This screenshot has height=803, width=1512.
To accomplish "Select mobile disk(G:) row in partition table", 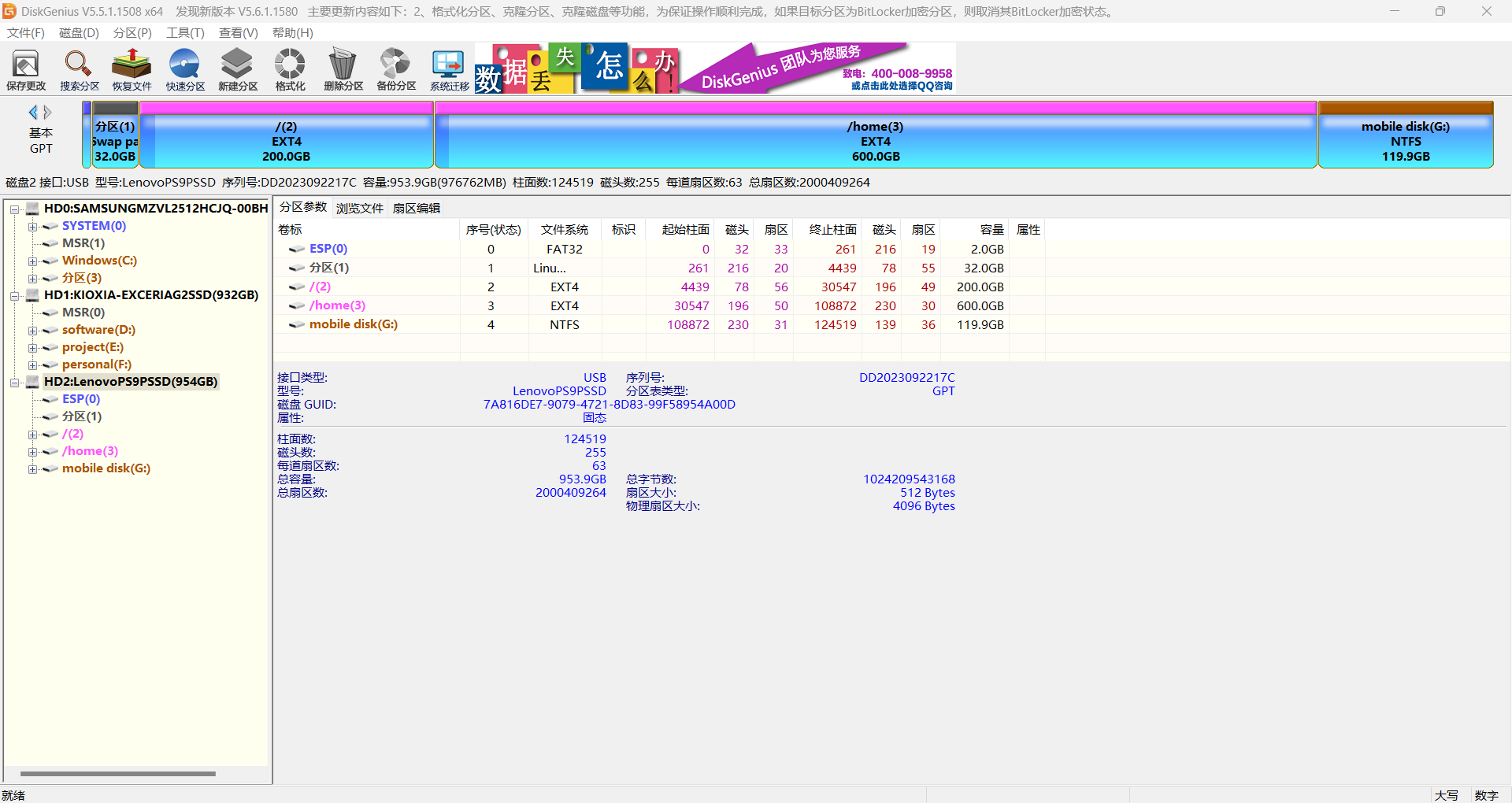I will point(353,324).
